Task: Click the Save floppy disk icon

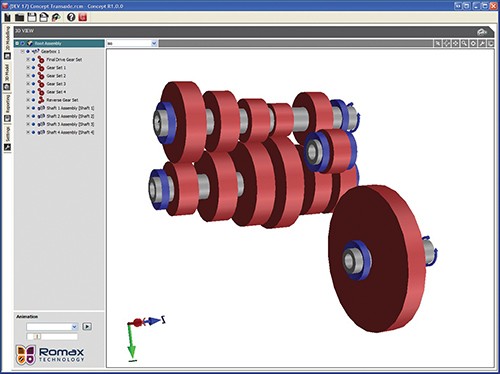Action: point(32,17)
